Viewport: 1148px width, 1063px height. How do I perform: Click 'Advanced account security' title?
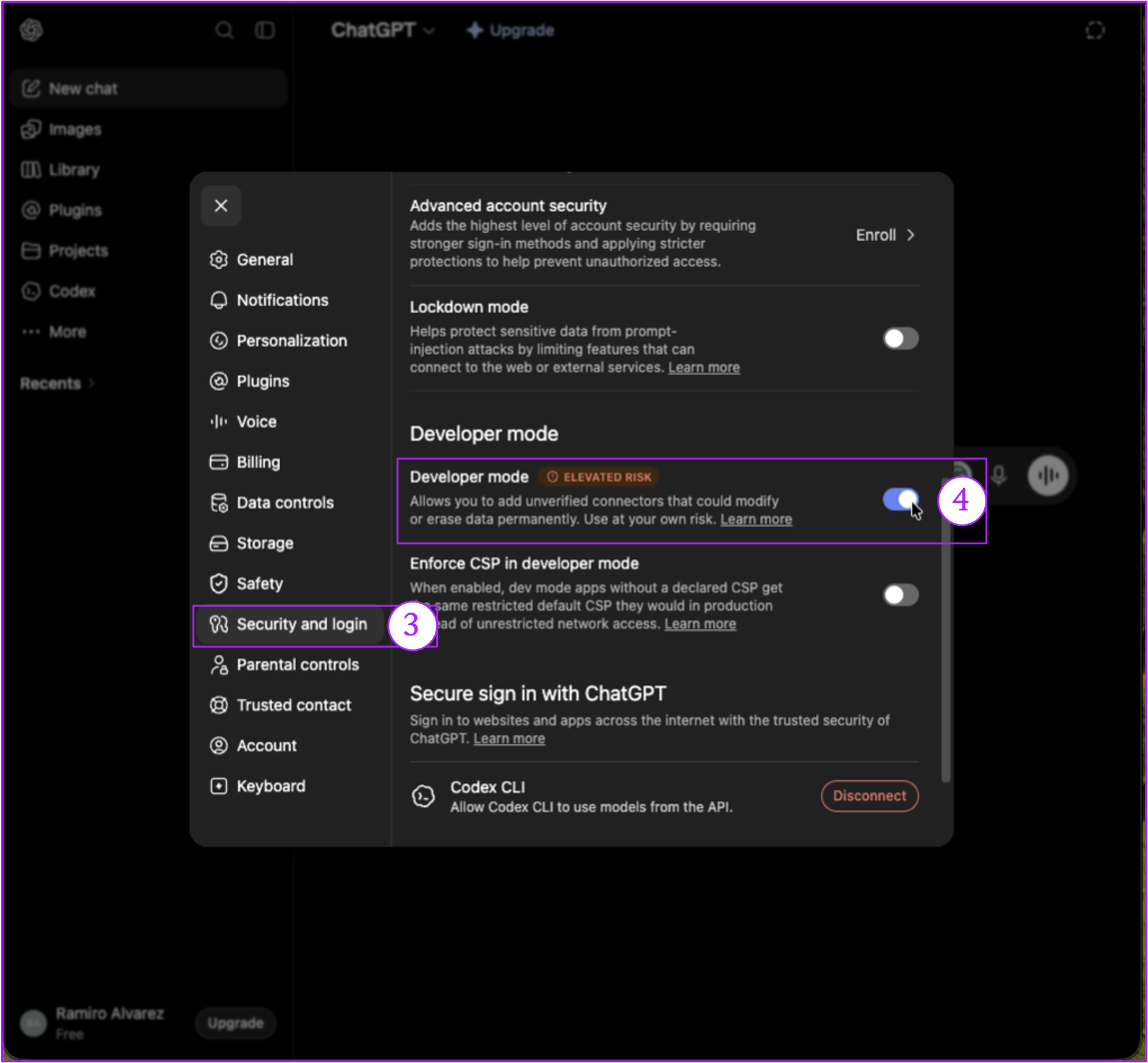(x=508, y=205)
